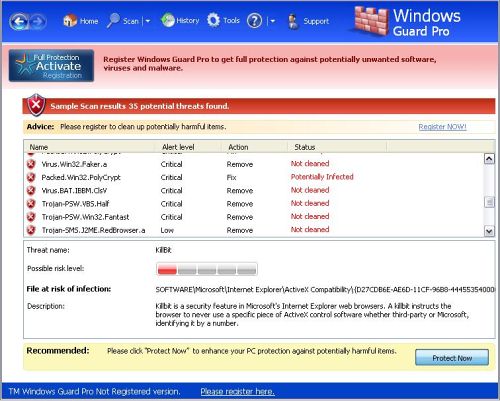Expand the Help dropdown arrow
The height and width of the screenshot is (401, 500).
(273, 21)
